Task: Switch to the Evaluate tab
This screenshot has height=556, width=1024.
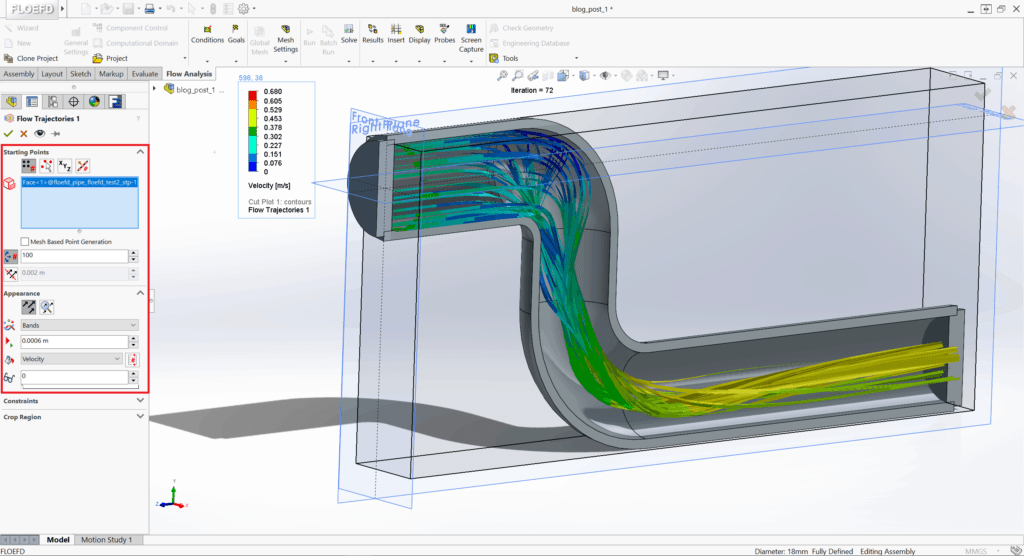Action: (x=144, y=74)
